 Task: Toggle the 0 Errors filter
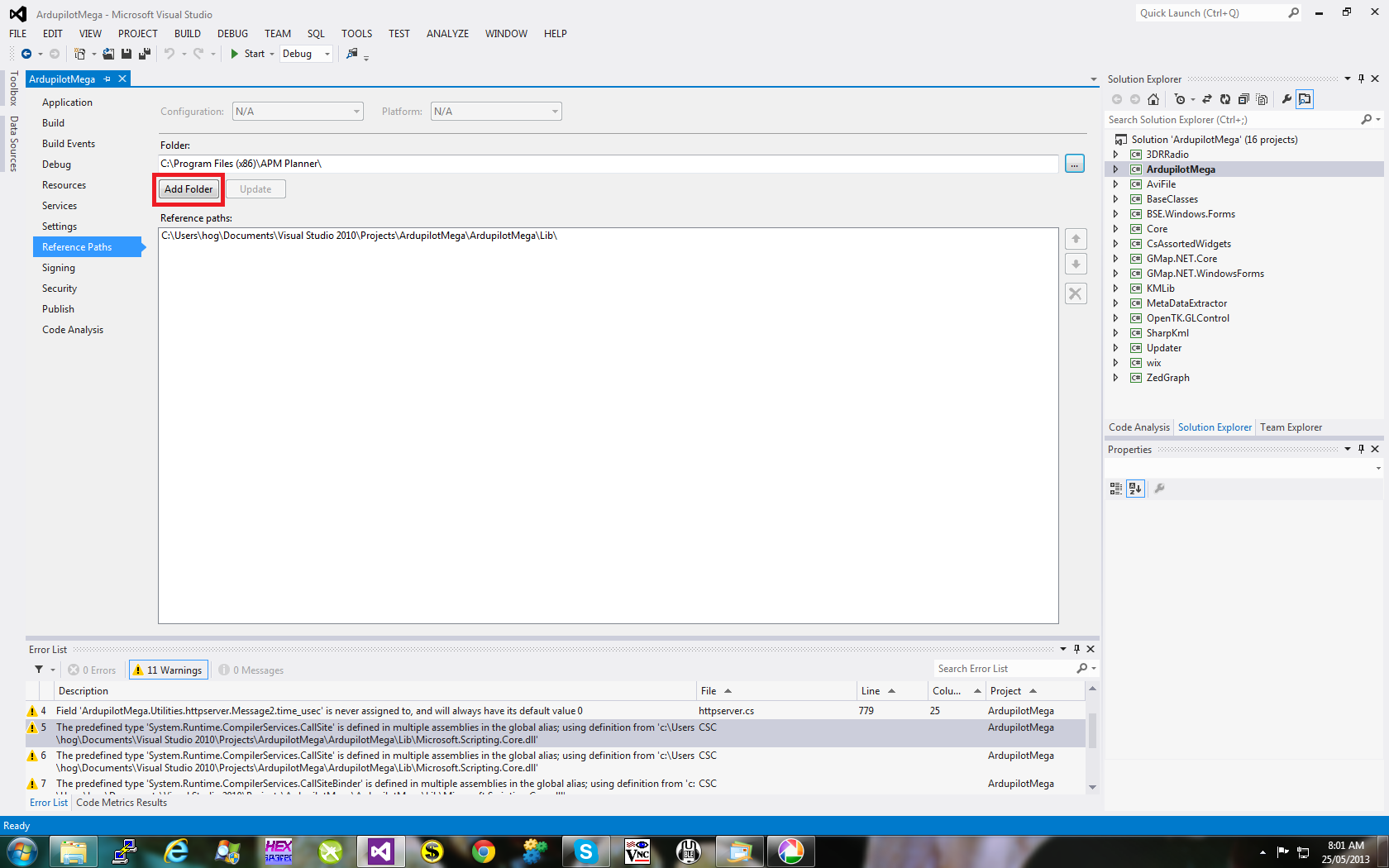pos(92,670)
